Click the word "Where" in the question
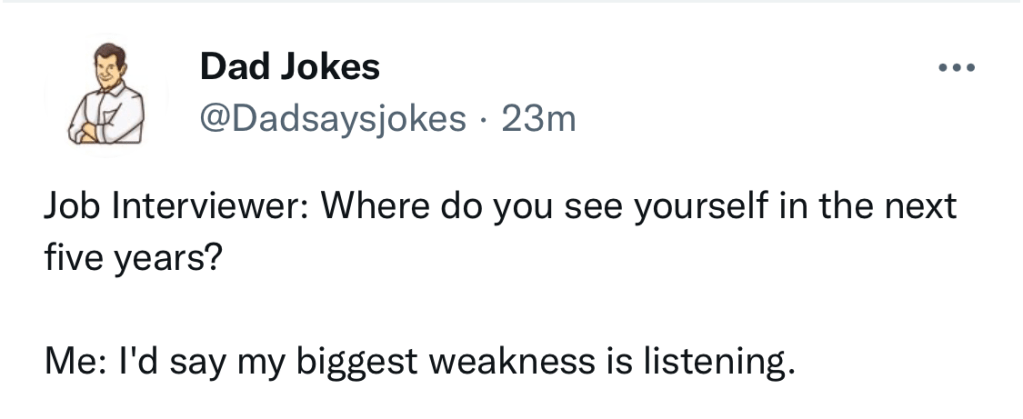 (363, 209)
